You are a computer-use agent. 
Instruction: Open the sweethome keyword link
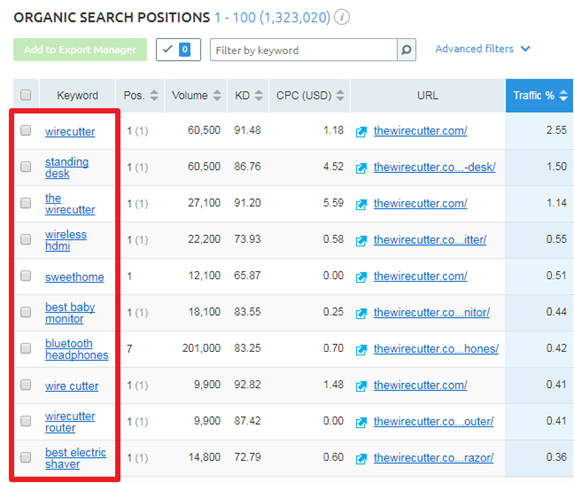tap(74, 277)
